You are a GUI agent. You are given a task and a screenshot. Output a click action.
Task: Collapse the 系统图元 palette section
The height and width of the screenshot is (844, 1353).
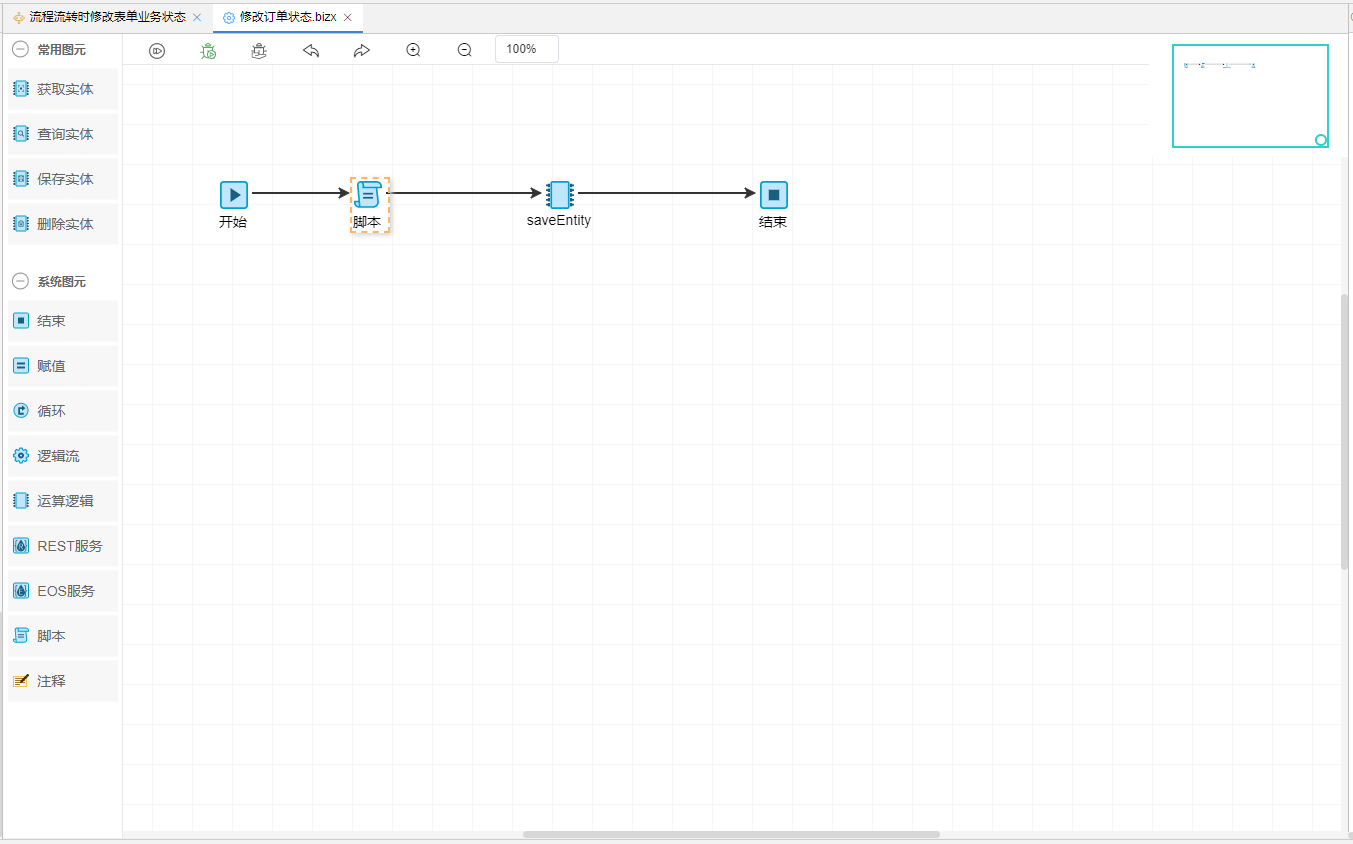[x=20, y=282]
